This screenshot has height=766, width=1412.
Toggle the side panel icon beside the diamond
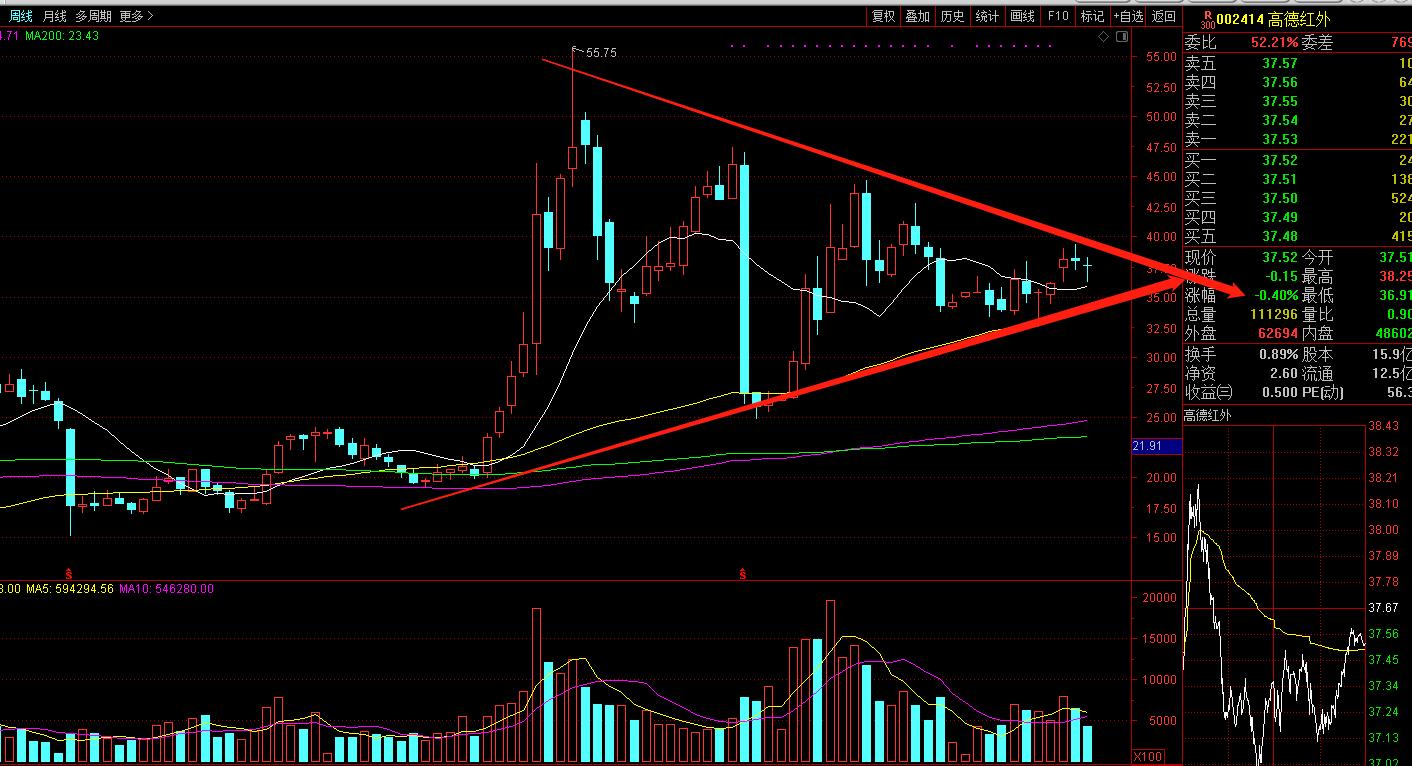(1122, 36)
